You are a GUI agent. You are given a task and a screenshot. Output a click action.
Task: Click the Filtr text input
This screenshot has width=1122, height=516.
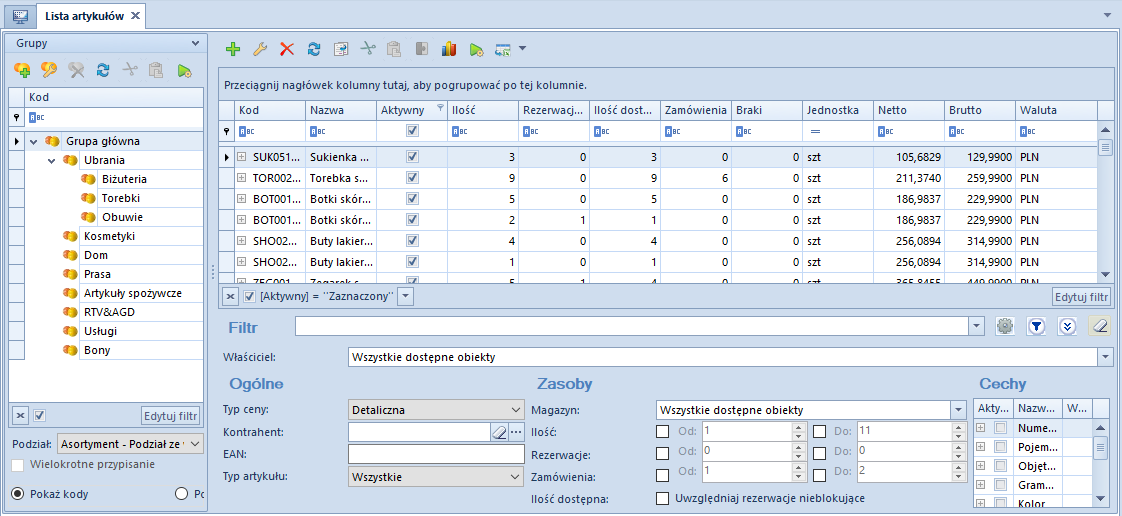click(633, 326)
